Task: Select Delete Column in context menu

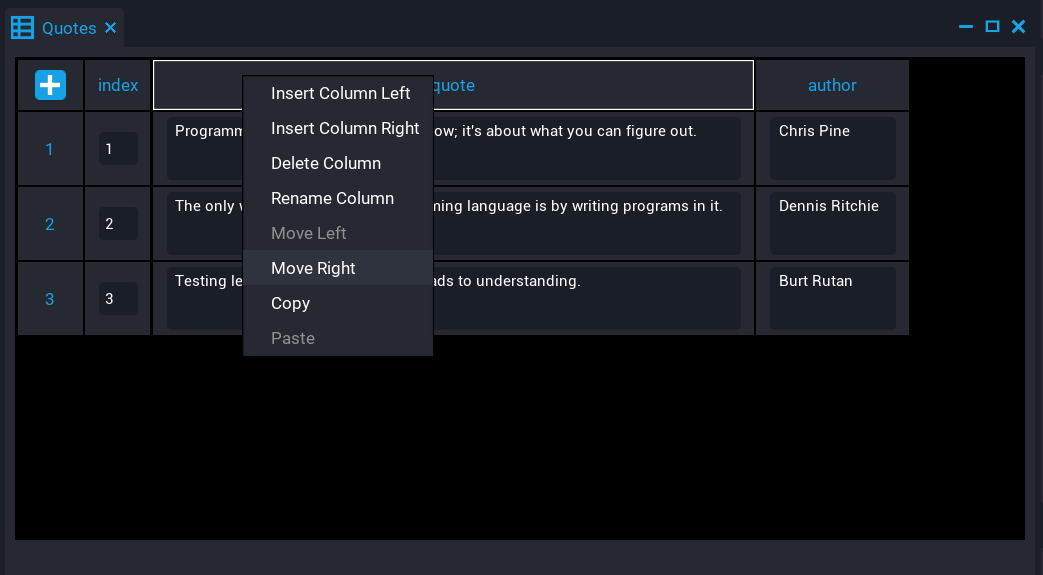Action: 326,163
